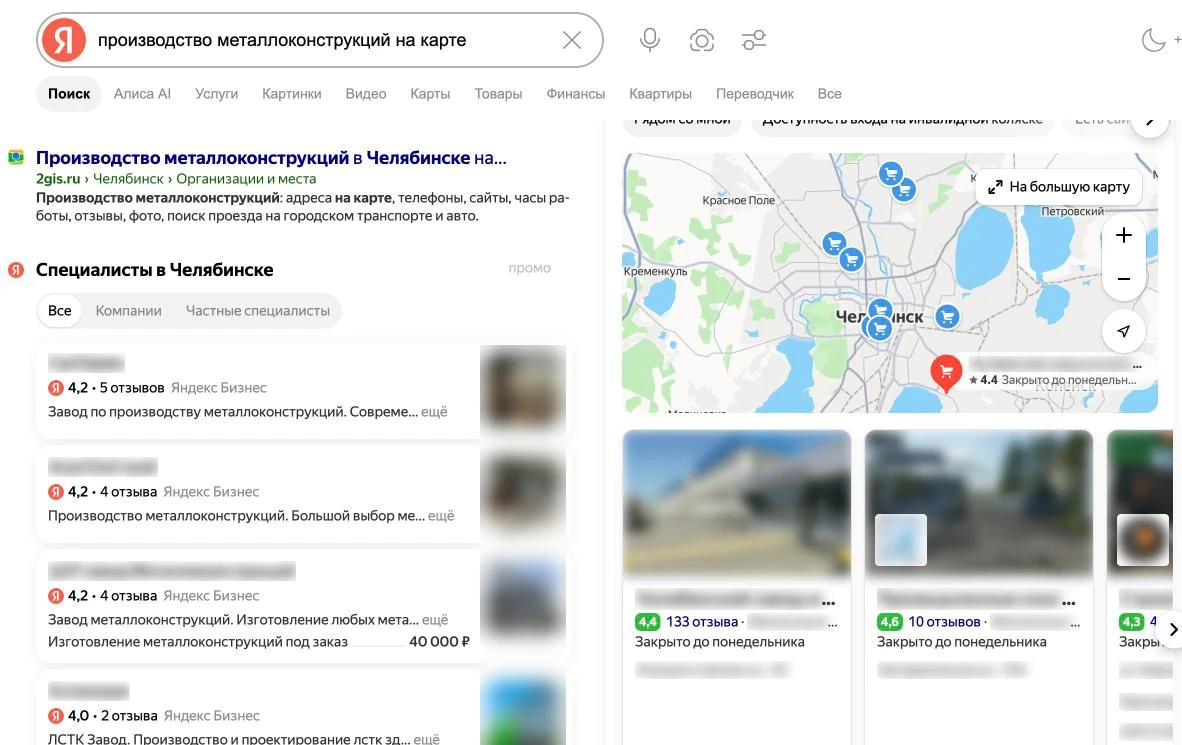Switch to the Товары tab
Viewport: 1182px width, 745px height.
coord(498,94)
